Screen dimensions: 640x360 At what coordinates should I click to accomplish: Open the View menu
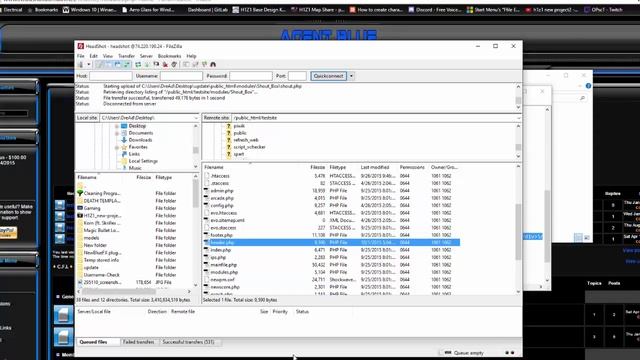click(x=107, y=56)
